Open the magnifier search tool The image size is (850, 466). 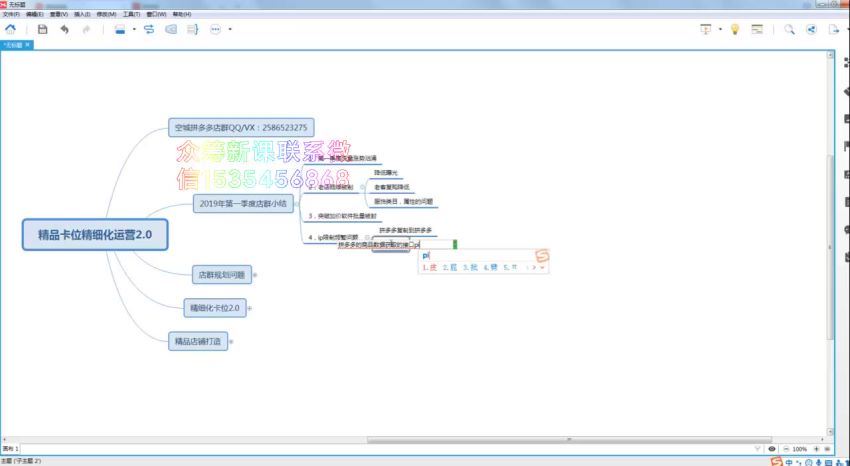(x=789, y=29)
